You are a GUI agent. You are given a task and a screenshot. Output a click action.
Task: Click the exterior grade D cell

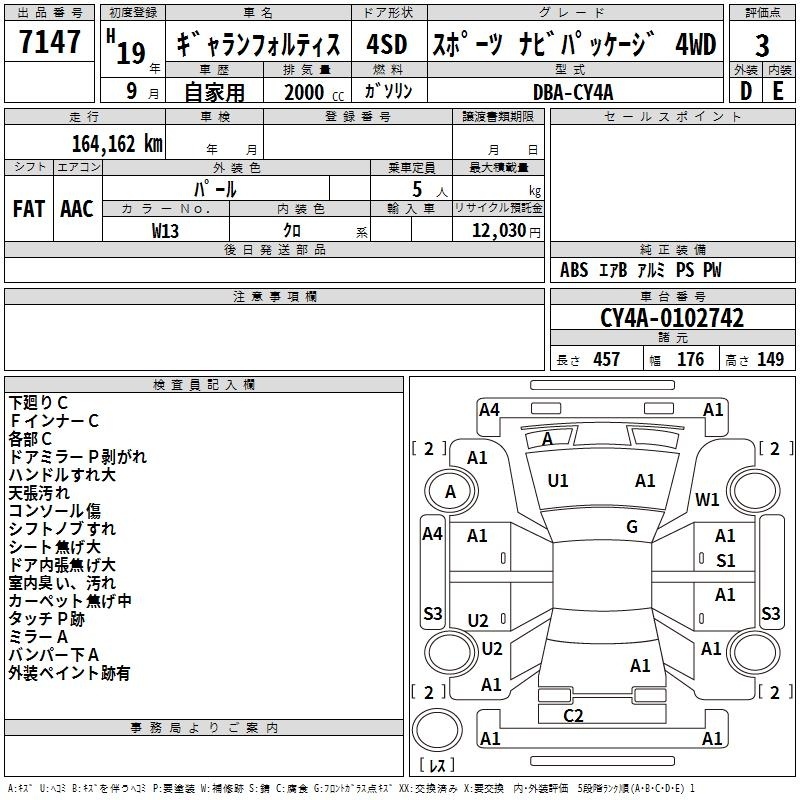click(x=745, y=91)
